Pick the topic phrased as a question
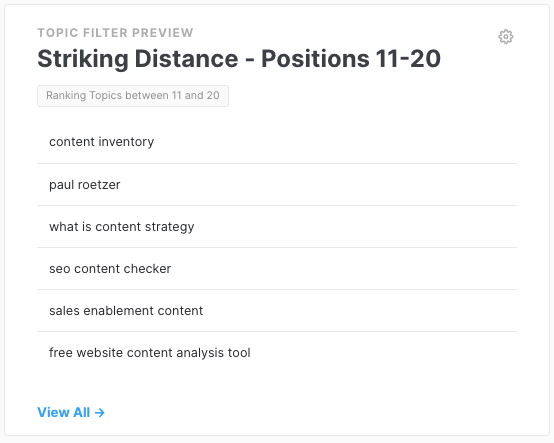The width and height of the screenshot is (554, 443). click(x=277, y=227)
